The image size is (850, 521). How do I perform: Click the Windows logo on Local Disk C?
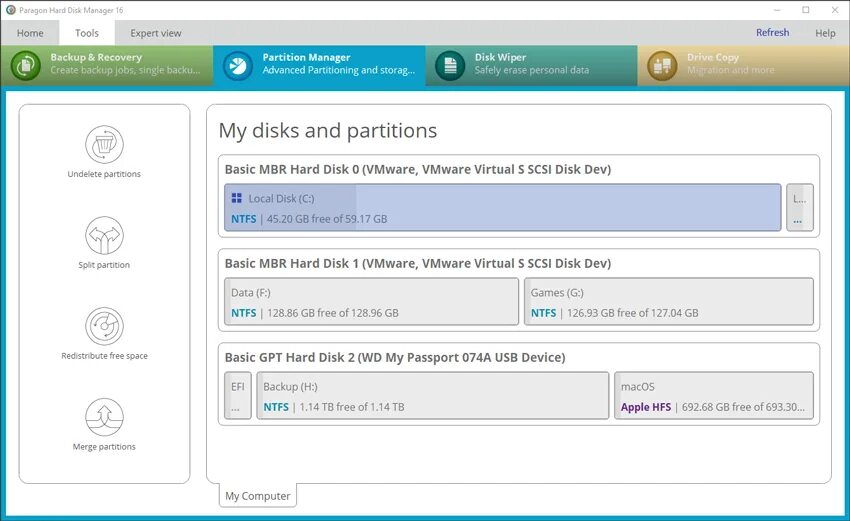tap(236, 198)
